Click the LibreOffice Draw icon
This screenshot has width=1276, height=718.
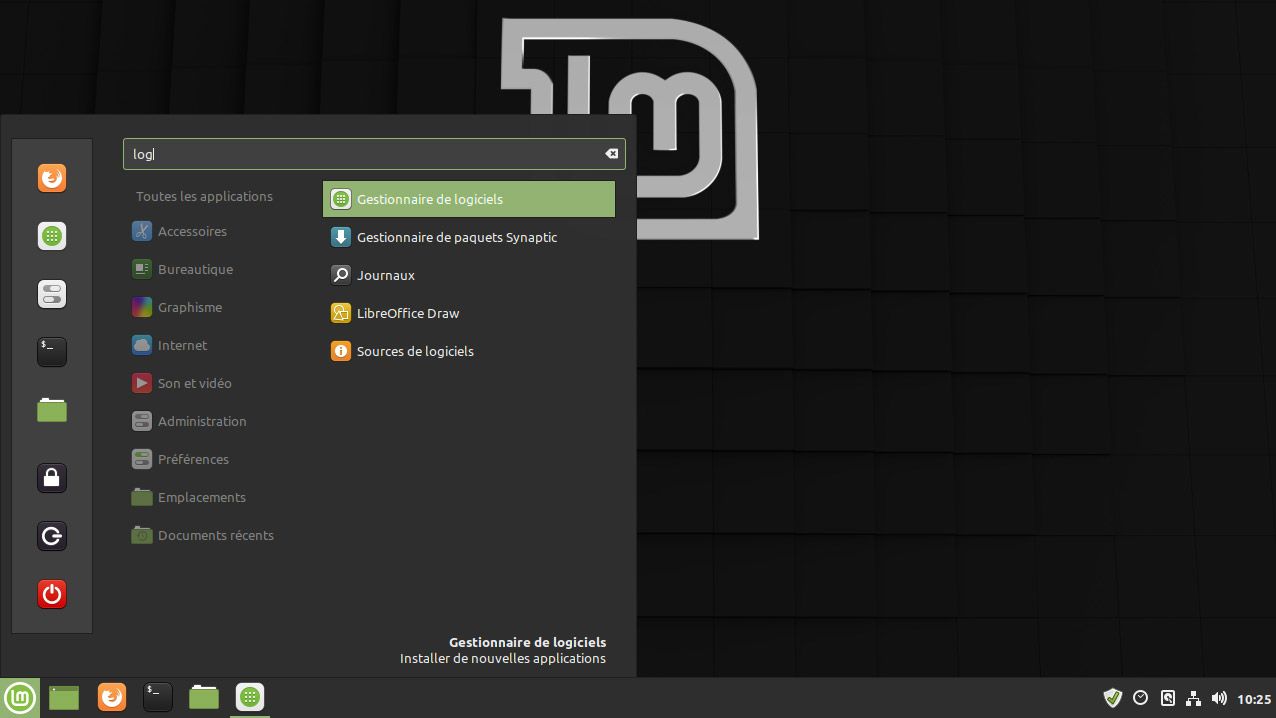pyautogui.click(x=341, y=313)
